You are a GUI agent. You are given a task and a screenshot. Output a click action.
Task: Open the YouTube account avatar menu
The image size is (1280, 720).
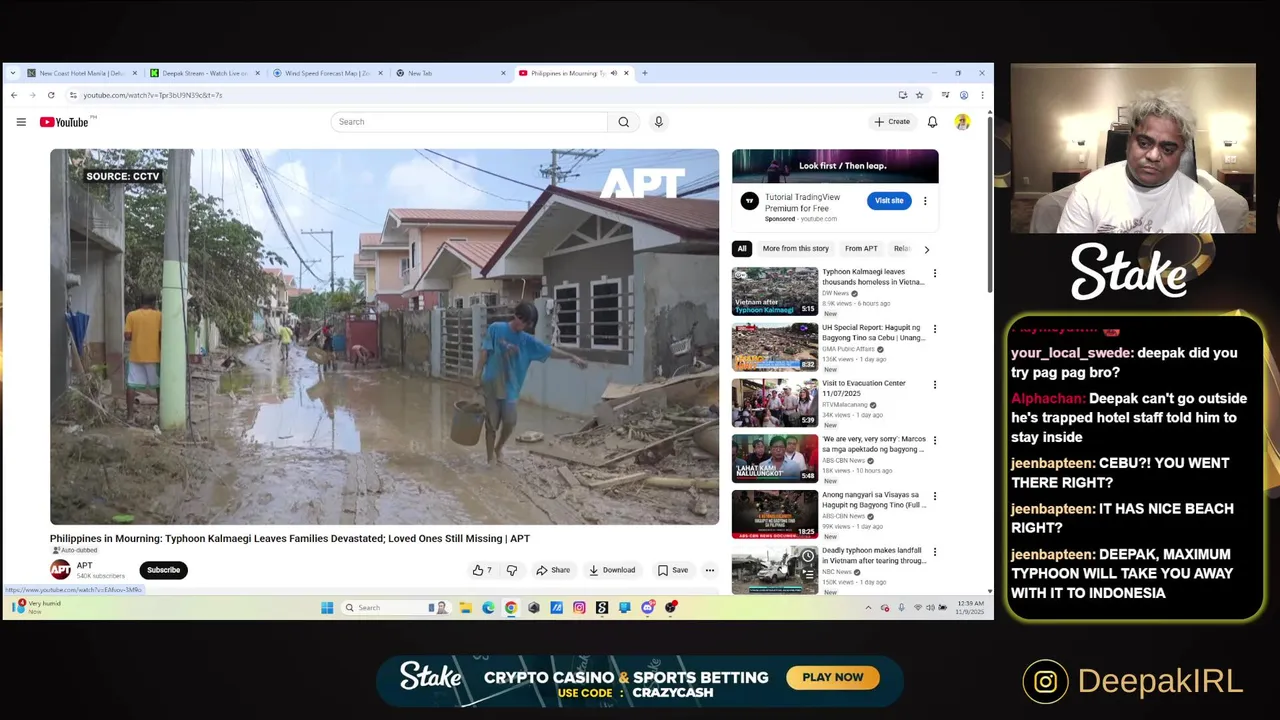tap(962, 122)
